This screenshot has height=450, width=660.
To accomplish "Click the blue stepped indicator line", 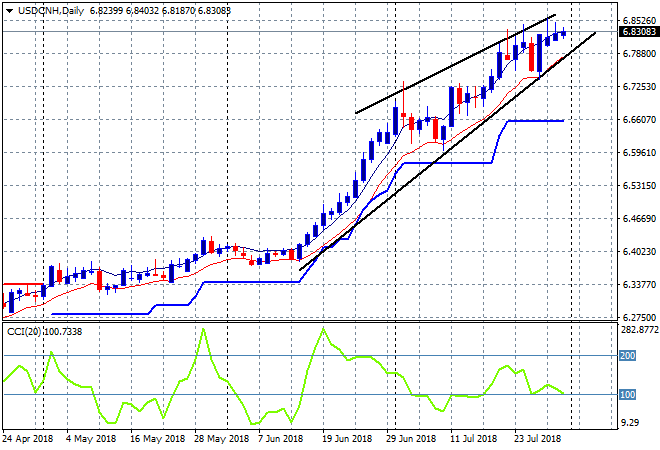I will [250, 281].
